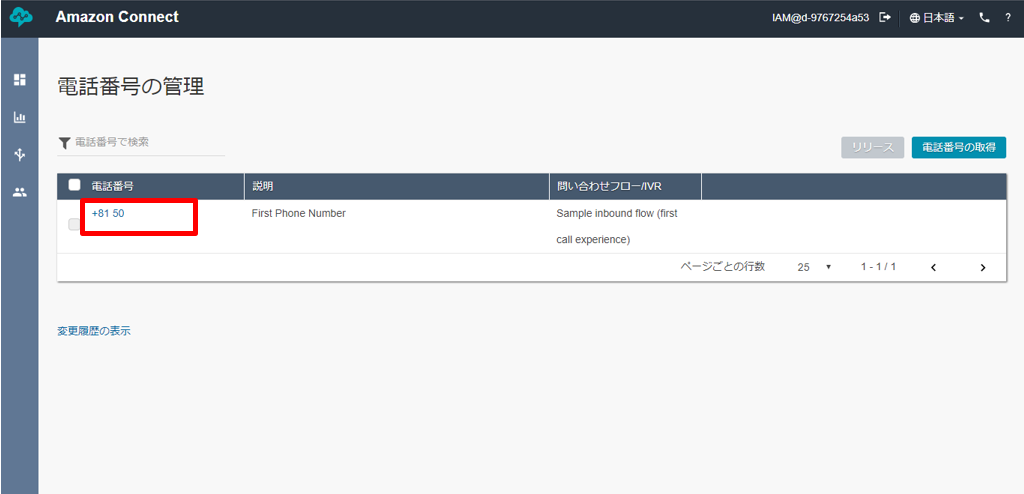1024x494 pixels.
Task: Click the First Phone Number description cell
Action: pyautogui.click(x=298, y=213)
